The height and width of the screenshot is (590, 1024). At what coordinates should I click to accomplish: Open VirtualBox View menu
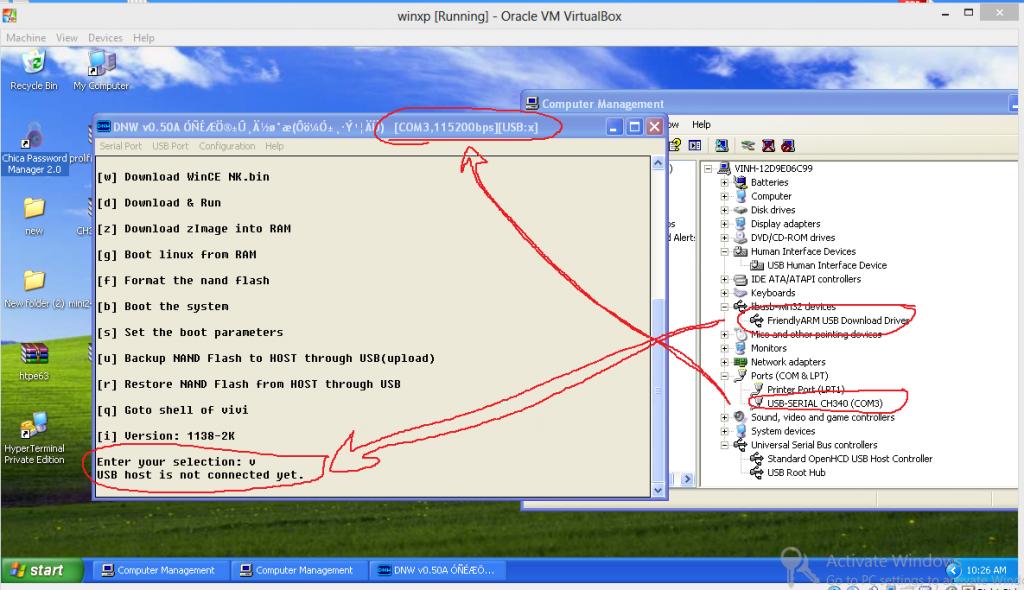coord(67,38)
